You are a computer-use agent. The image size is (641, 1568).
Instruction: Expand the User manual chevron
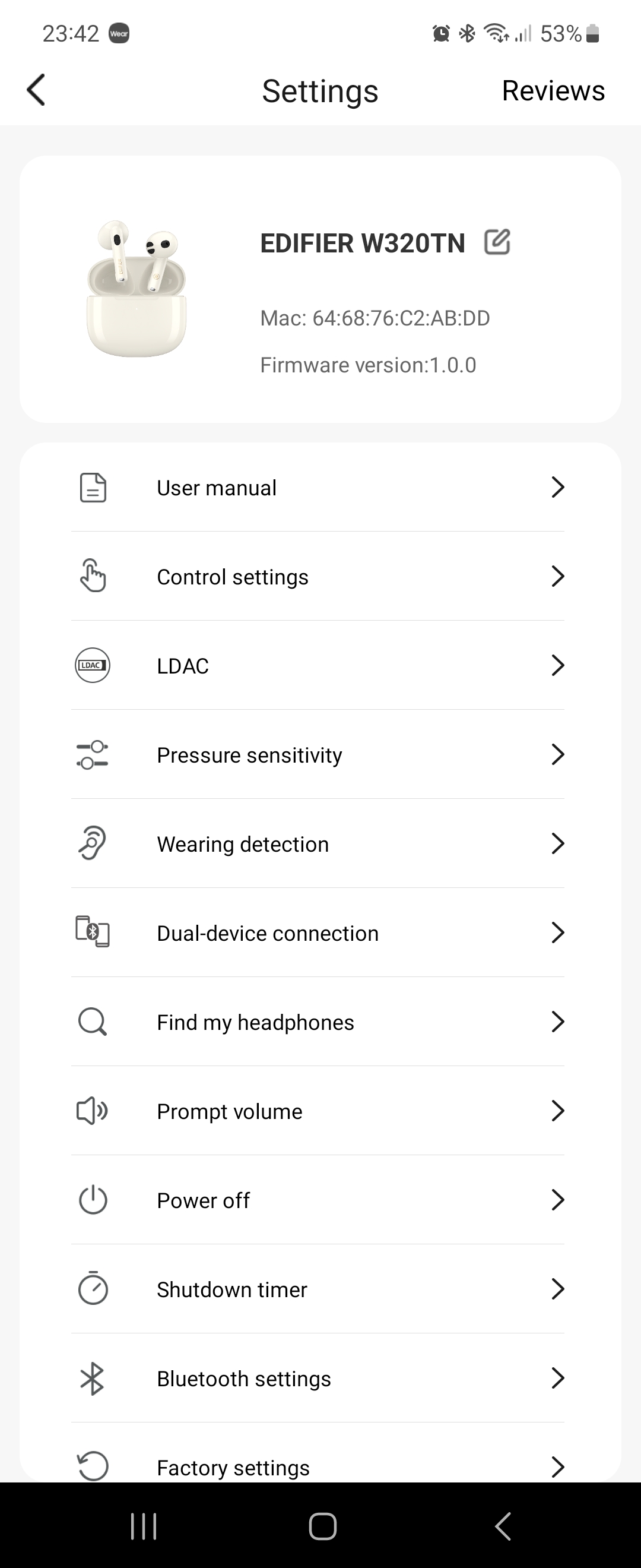click(x=558, y=487)
